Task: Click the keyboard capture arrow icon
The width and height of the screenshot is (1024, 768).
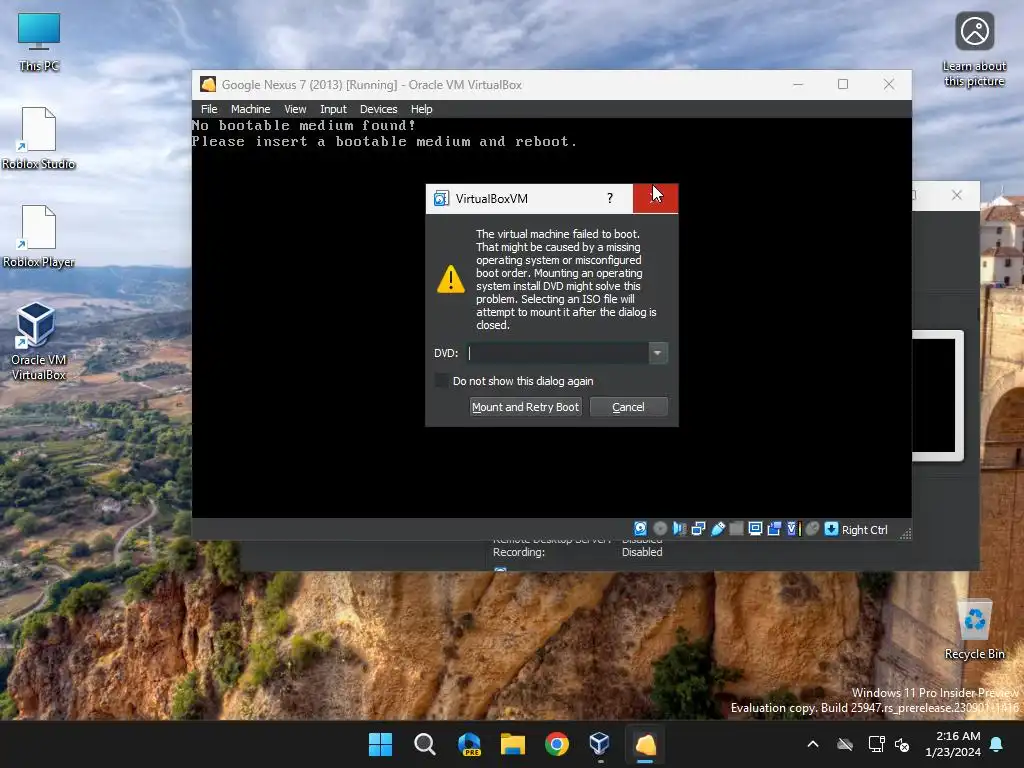Action: (831, 529)
